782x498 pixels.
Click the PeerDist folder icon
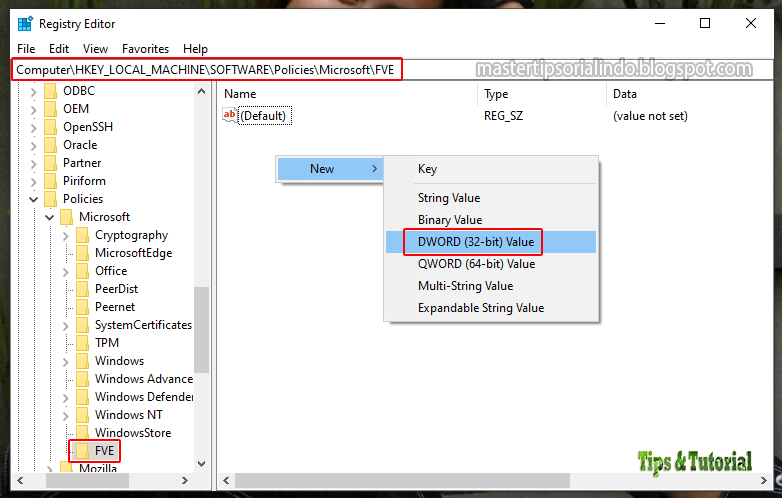pyautogui.click(x=82, y=289)
